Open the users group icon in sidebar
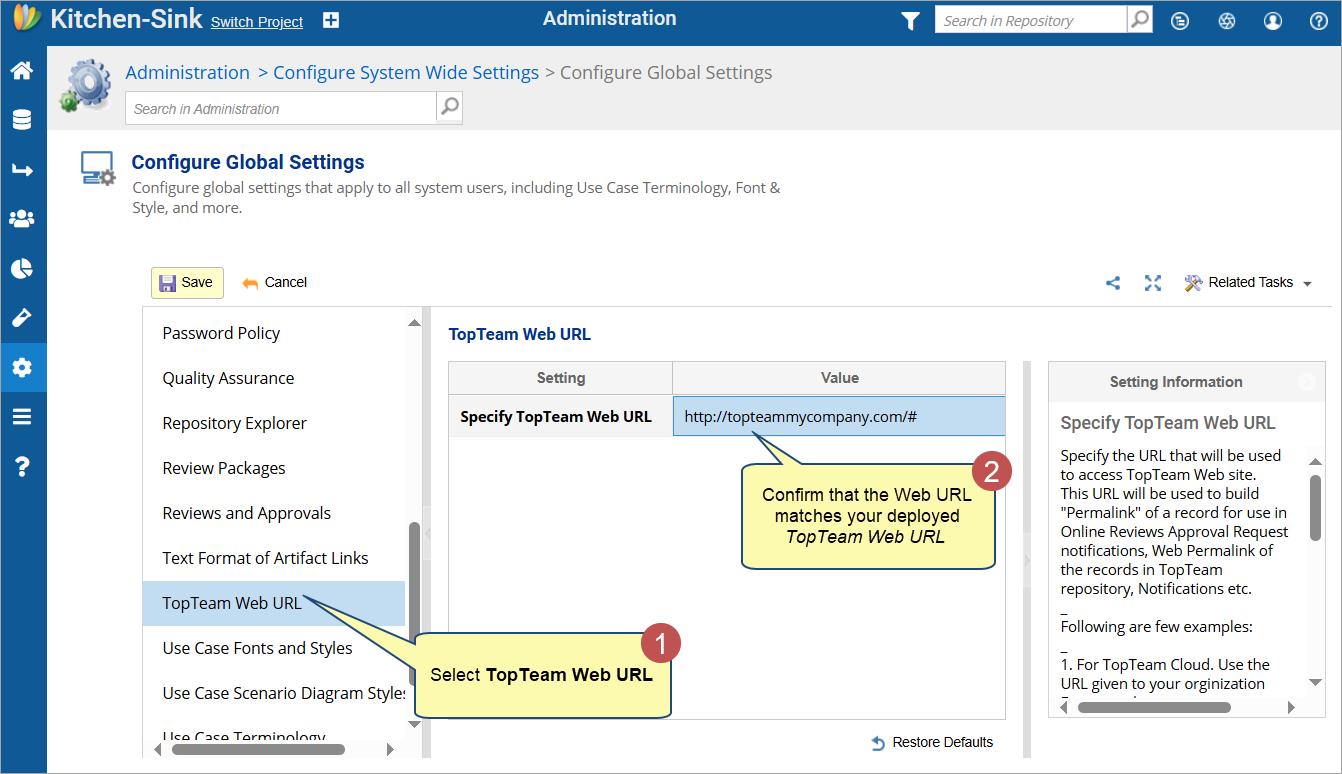1342x774 pixels. 22,219
